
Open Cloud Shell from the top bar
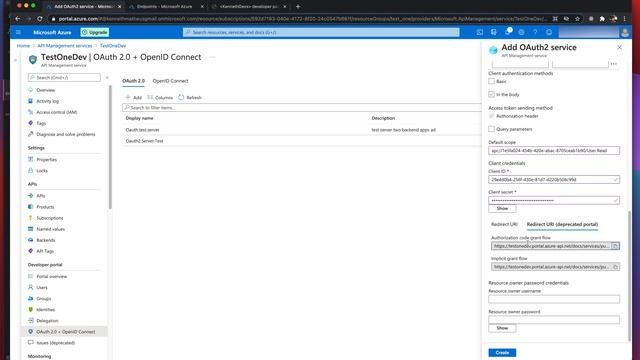tap(480, 32)
